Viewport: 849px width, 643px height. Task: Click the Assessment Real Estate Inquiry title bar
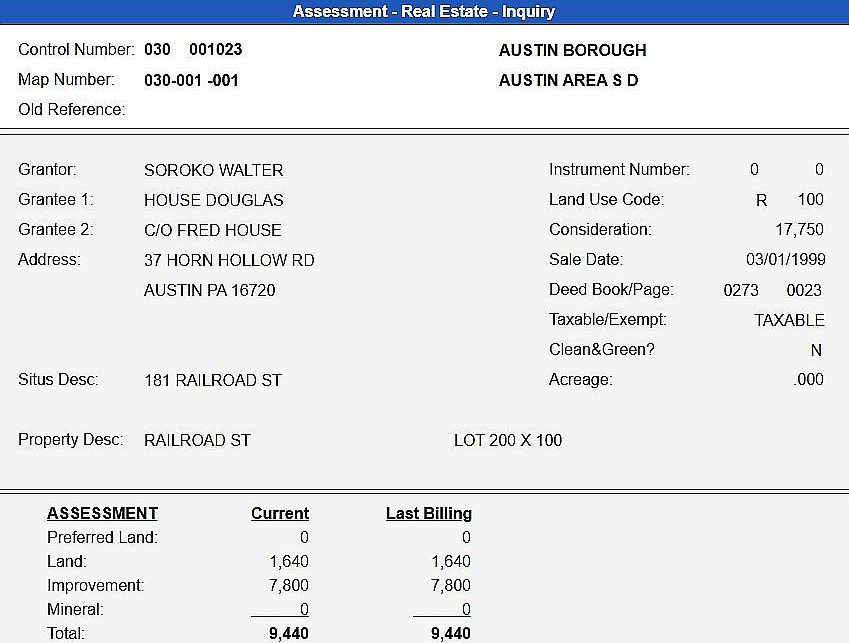click(424, 12)
